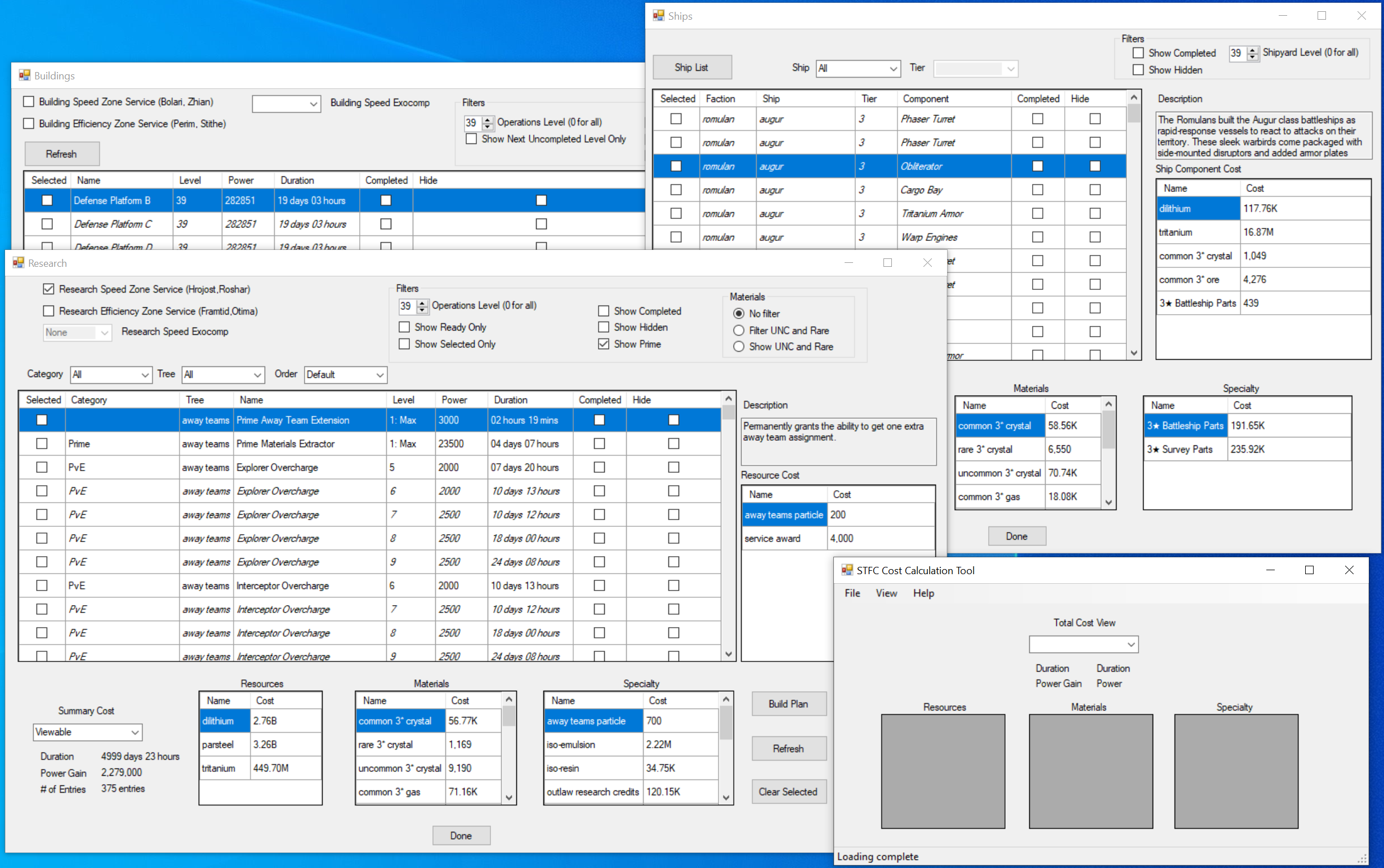Open the File menu

852,593
